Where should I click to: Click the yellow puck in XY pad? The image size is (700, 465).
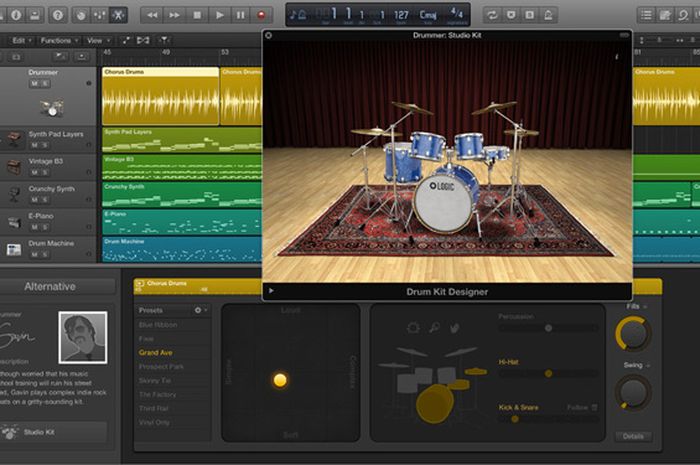(x=280, y=380)
